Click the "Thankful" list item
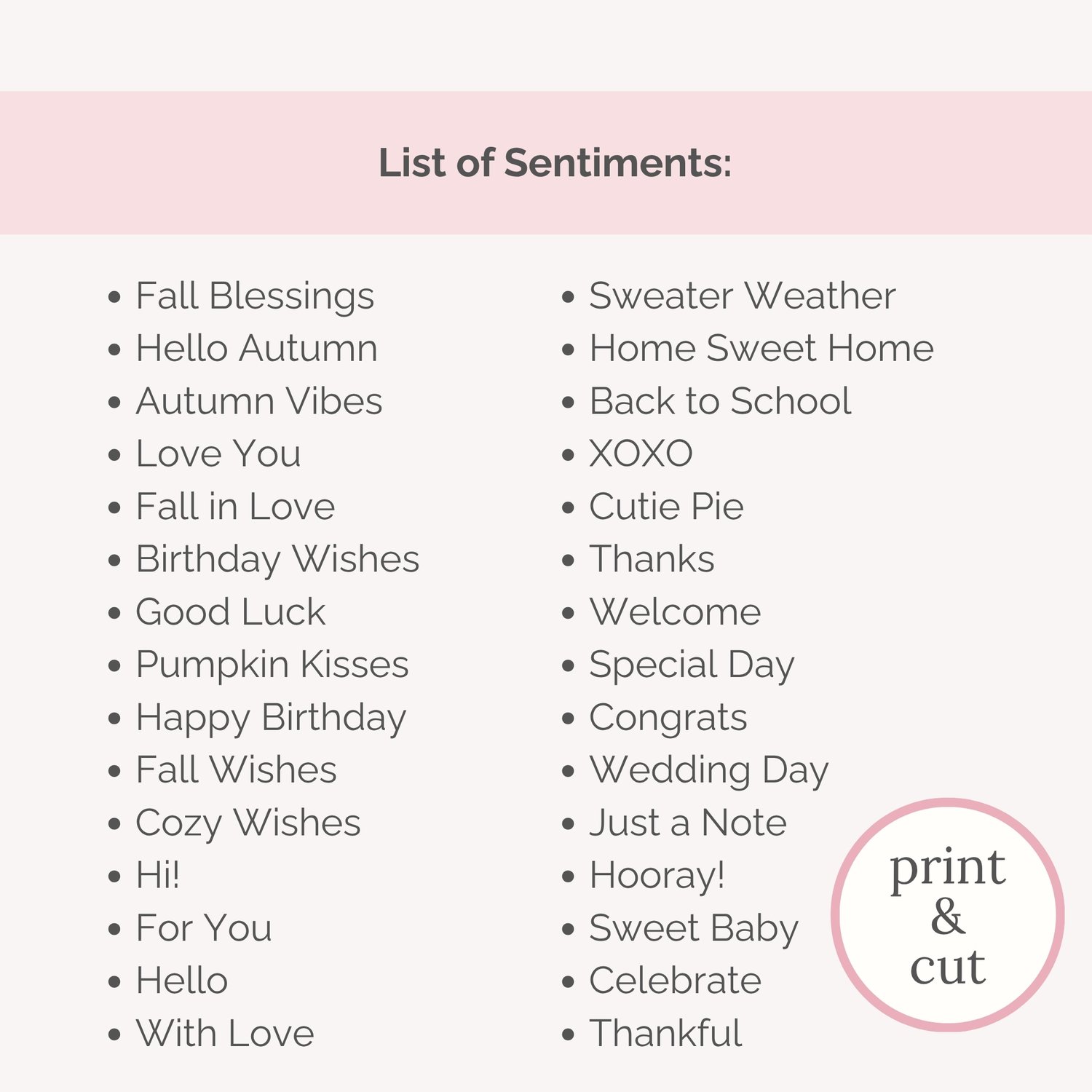Viewport: 1092px width, 1092px height. click(x=665, y=1034)
